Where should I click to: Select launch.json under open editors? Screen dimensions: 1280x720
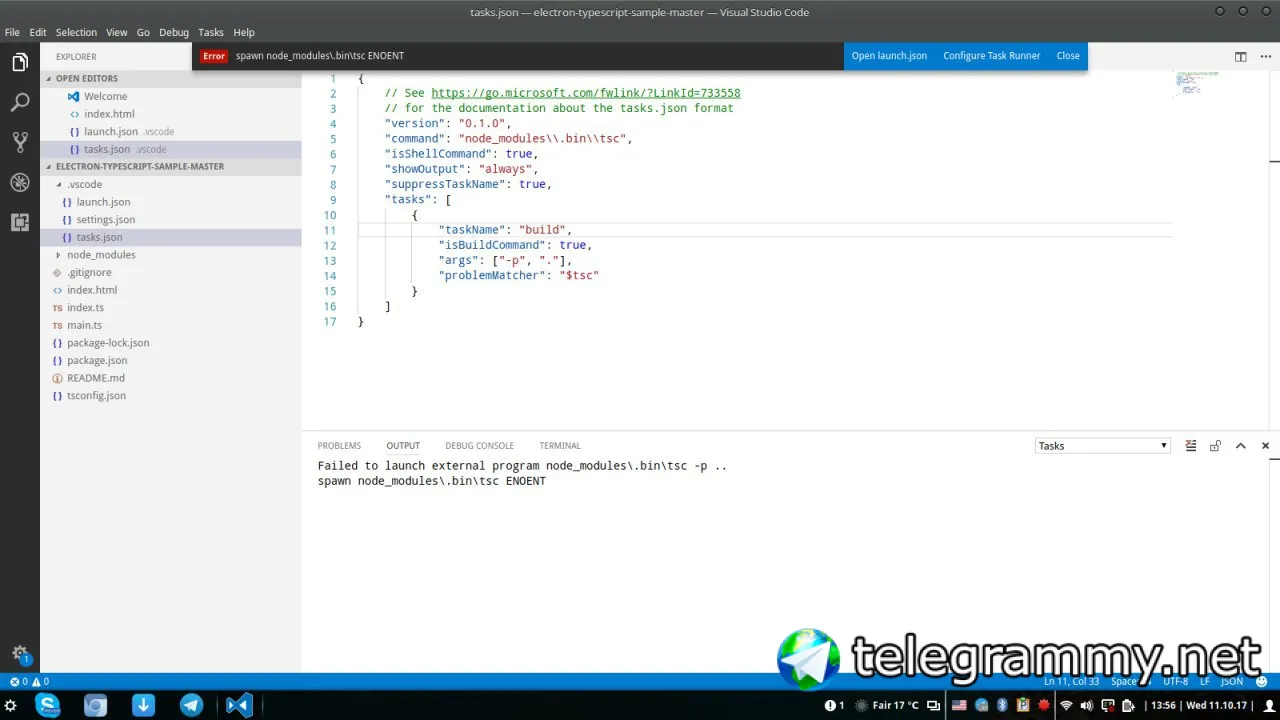pos(111,132)
